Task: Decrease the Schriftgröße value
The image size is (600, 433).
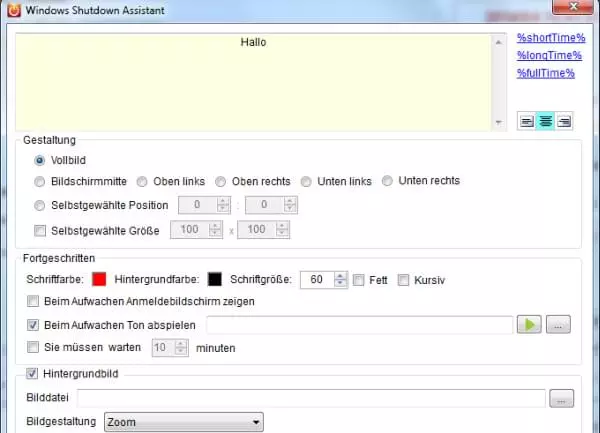Action: point(340,283)
